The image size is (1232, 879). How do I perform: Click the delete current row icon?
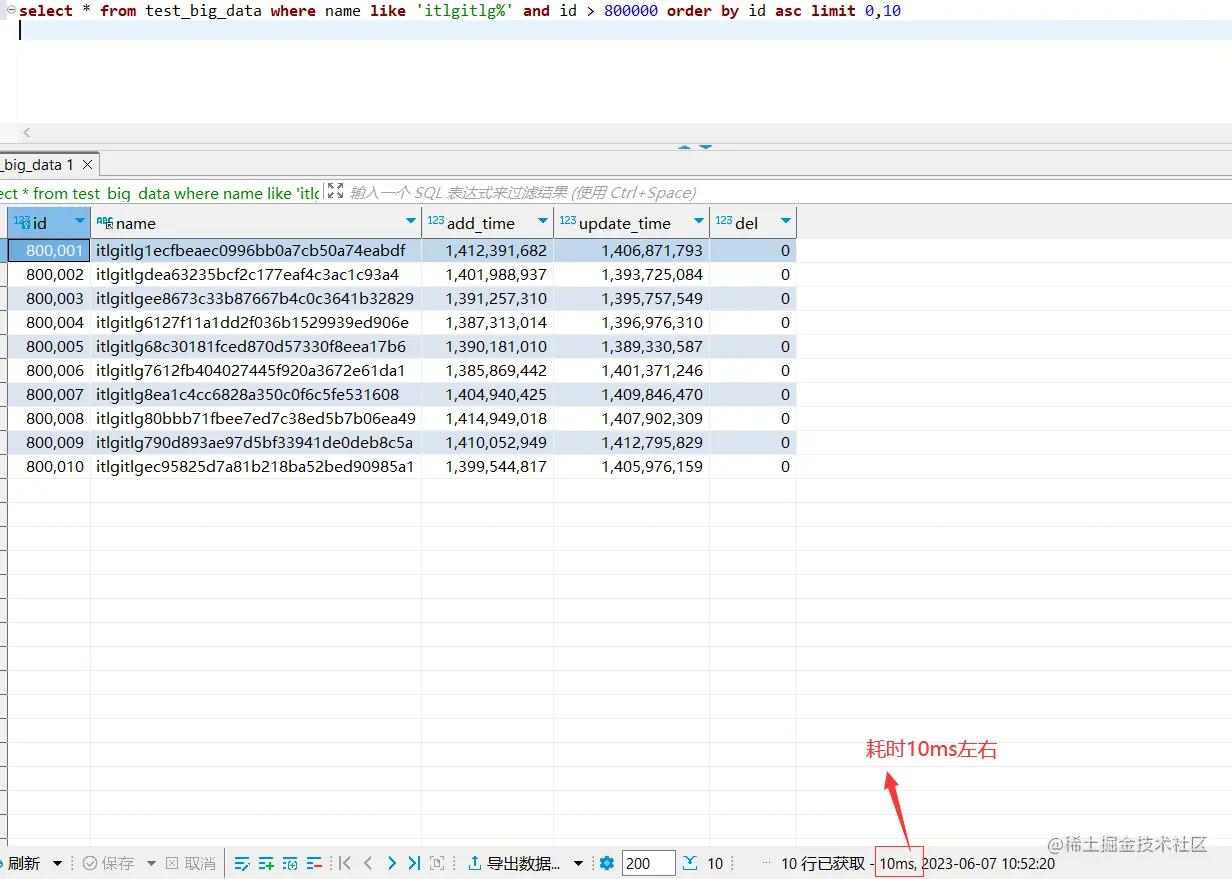[314, 863]
